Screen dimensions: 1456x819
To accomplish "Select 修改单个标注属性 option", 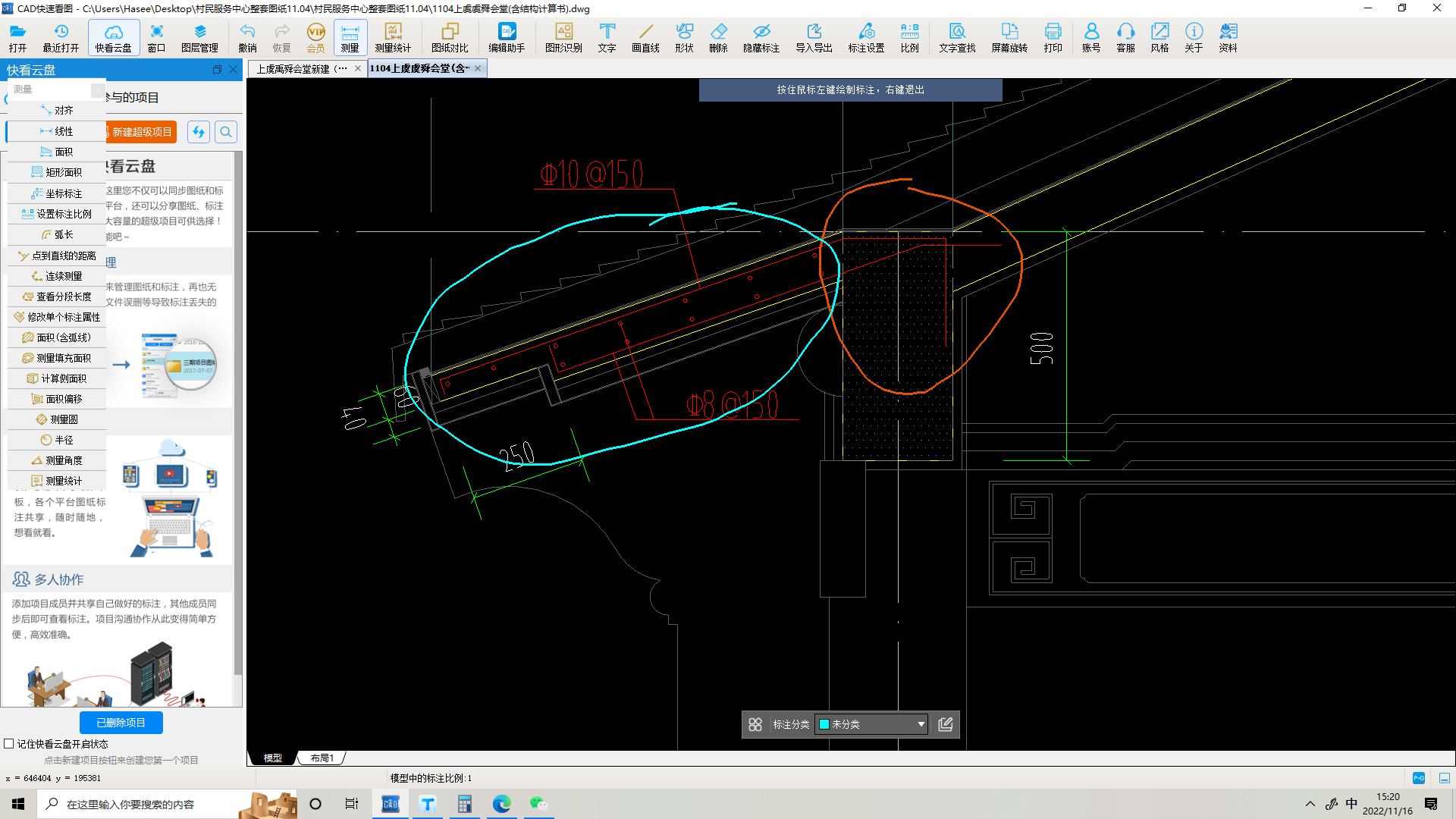I will coord(57,317).
